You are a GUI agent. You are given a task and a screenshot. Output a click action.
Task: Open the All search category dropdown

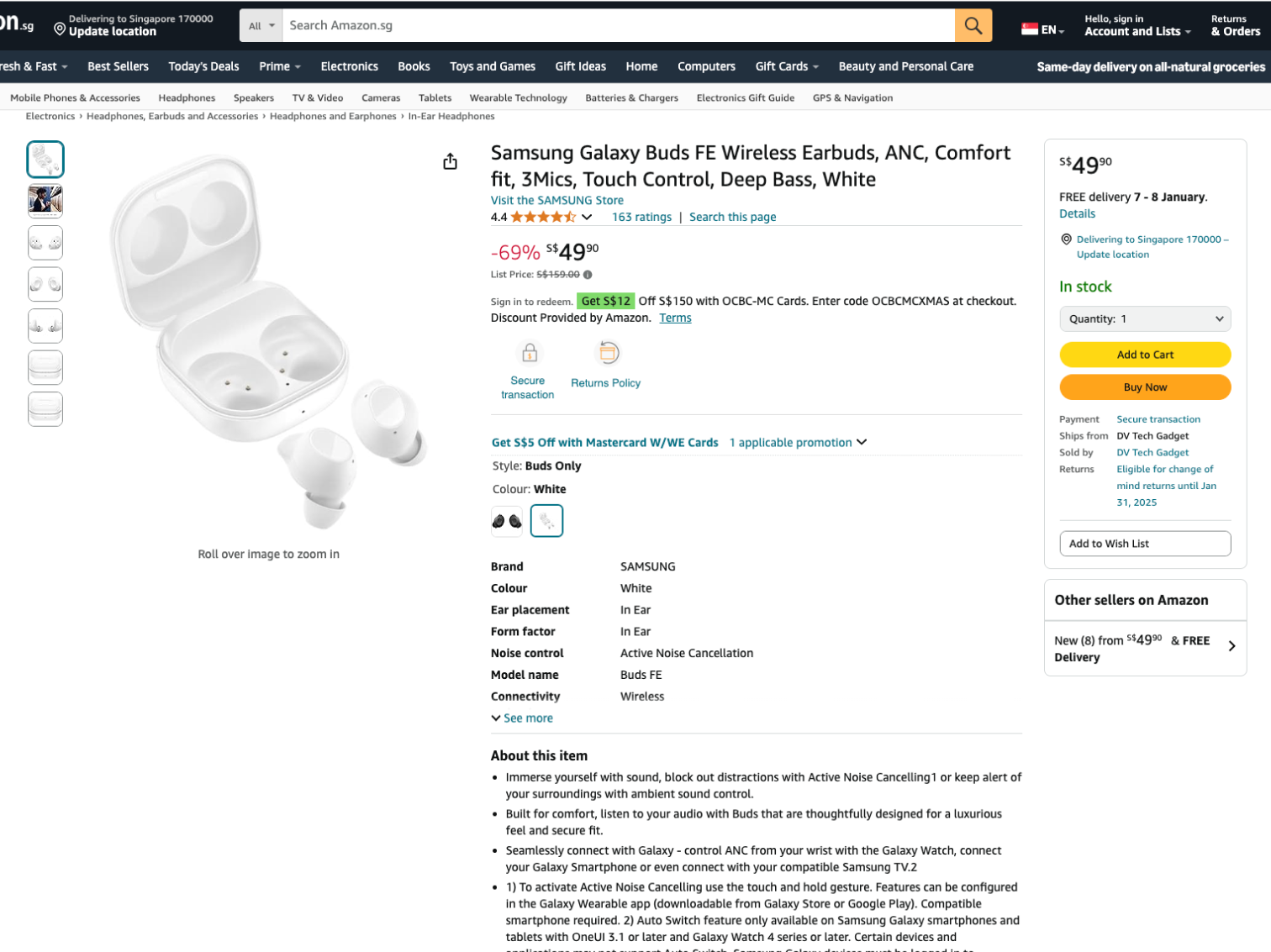(261, 26)
